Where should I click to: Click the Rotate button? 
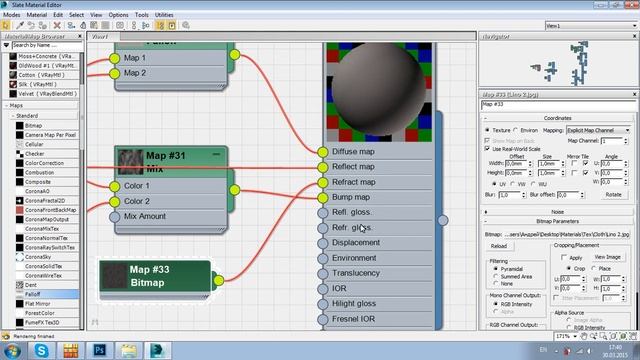click(613, 195)
